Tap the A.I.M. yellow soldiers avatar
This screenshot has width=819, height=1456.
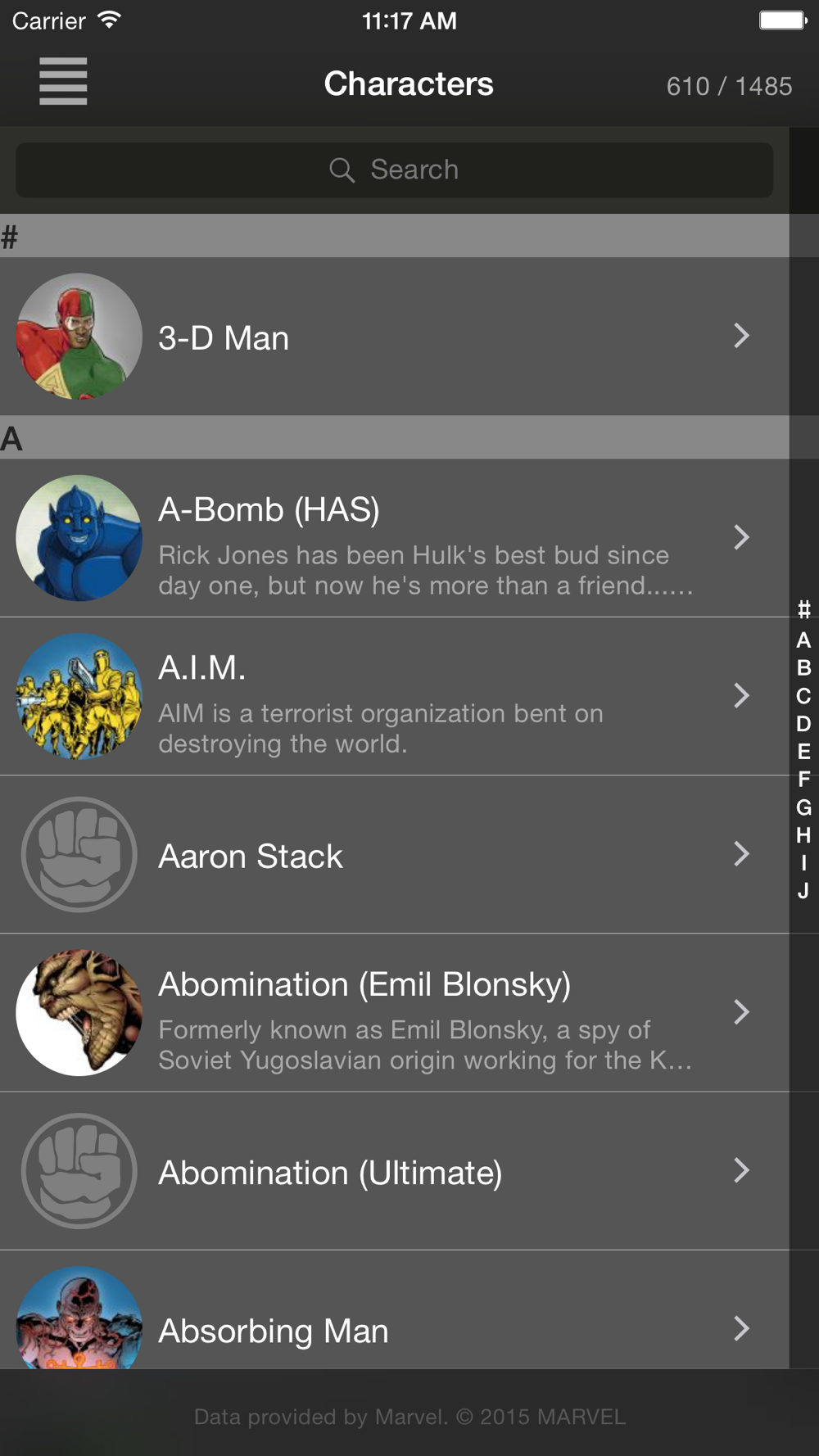pos(79,696)
